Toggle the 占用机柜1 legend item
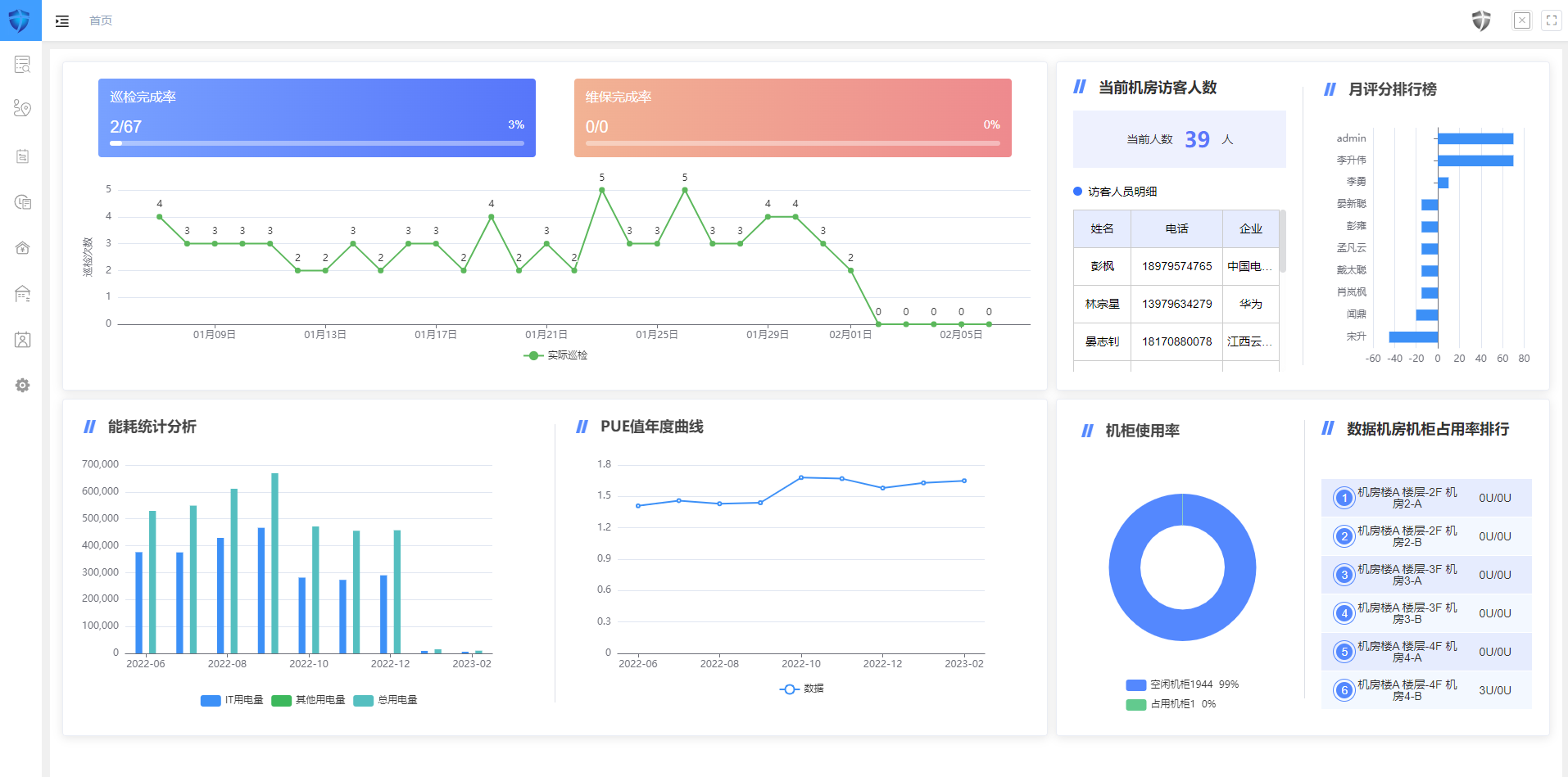 pos(1171,704)
